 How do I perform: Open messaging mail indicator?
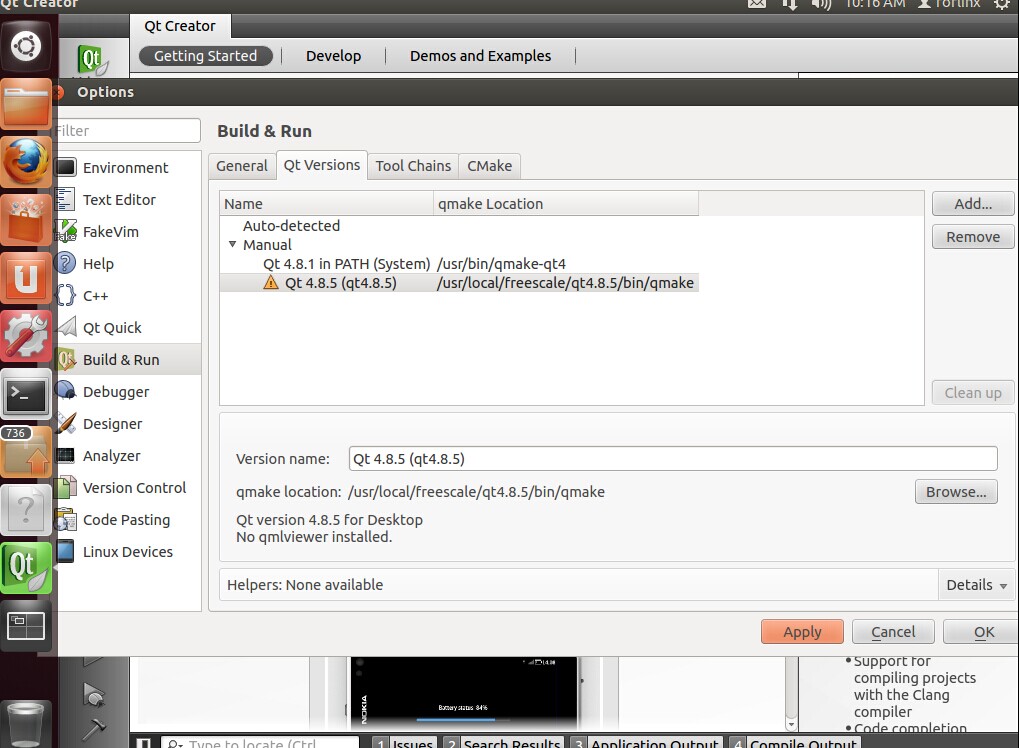coord(756,4)
